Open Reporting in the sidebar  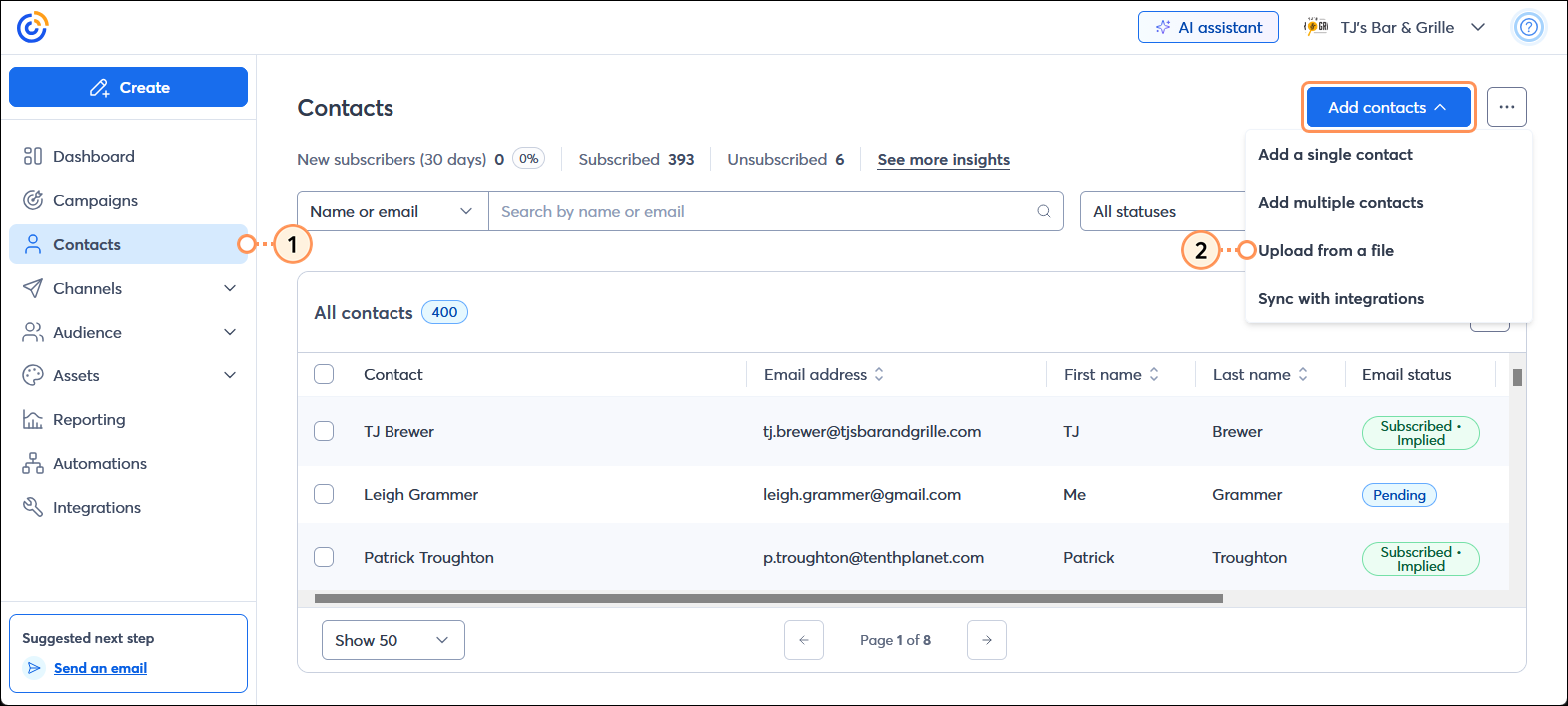click(x=128, y=419)
